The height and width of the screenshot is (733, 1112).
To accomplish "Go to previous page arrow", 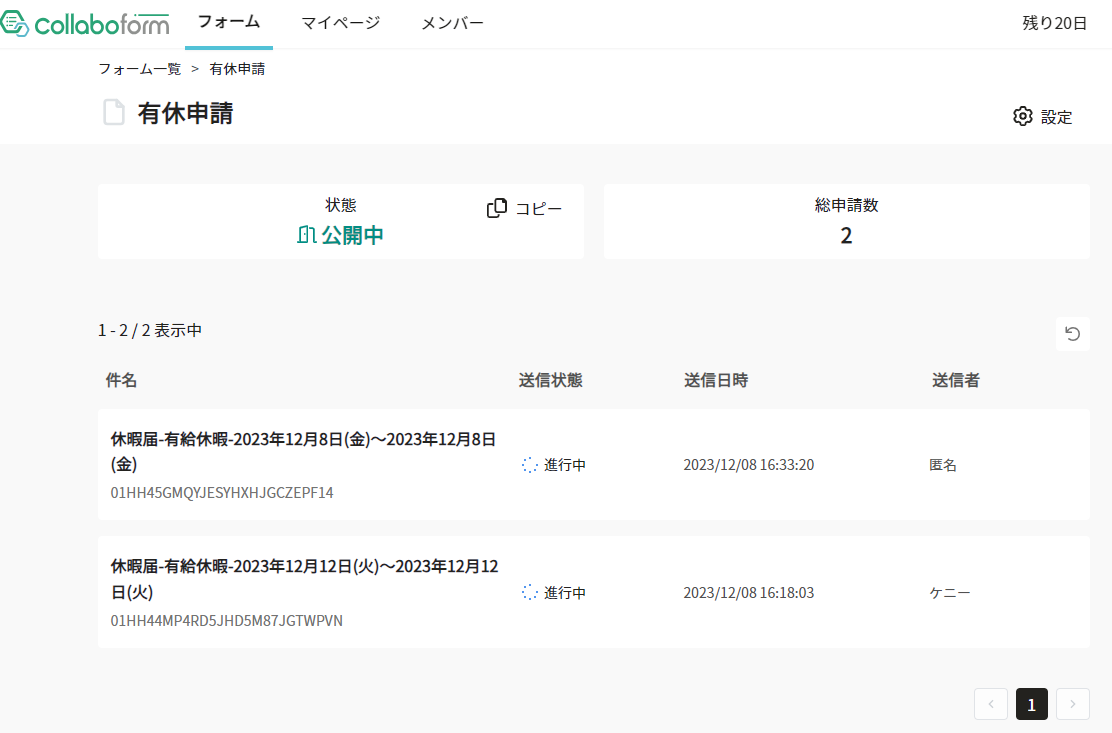I will pyautogui.click(x=991, y=704).
